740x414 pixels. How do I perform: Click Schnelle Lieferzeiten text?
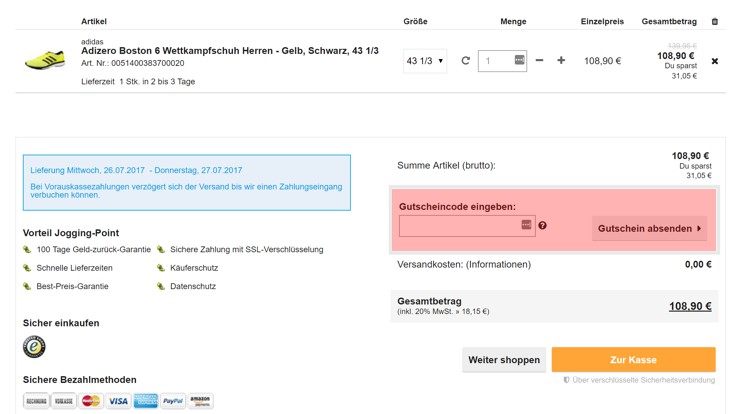(x=74, y=268)
